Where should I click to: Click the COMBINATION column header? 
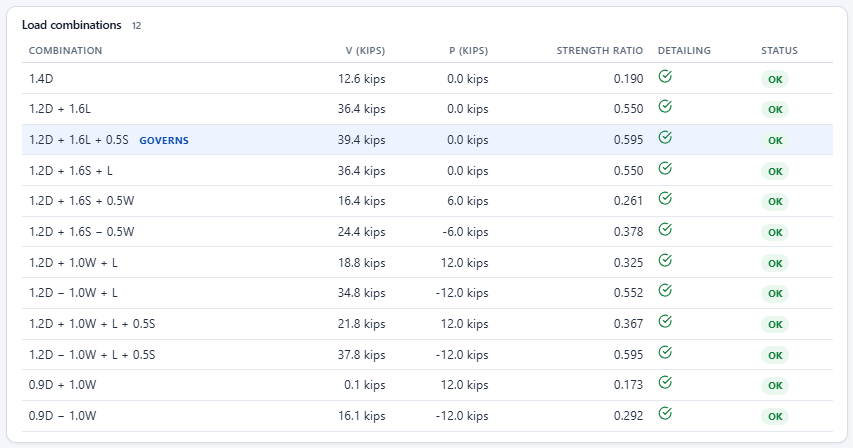(65, 51)
